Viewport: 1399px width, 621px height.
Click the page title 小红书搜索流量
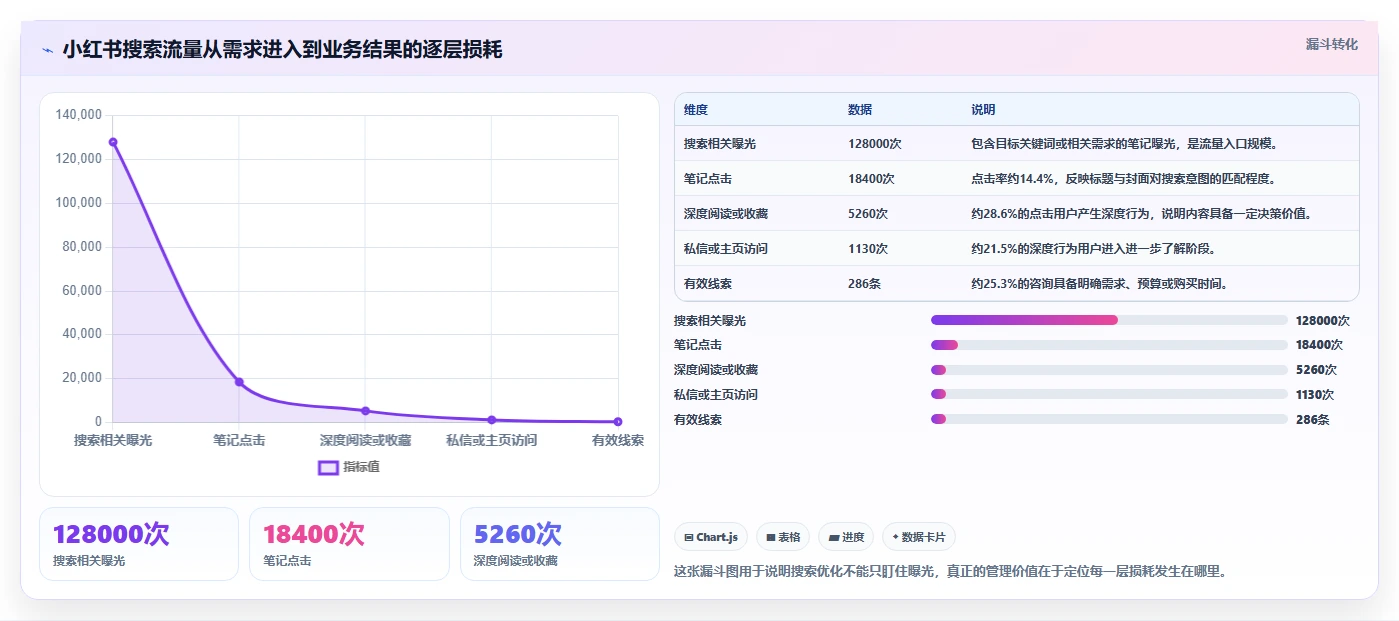(x=282, y=50)
